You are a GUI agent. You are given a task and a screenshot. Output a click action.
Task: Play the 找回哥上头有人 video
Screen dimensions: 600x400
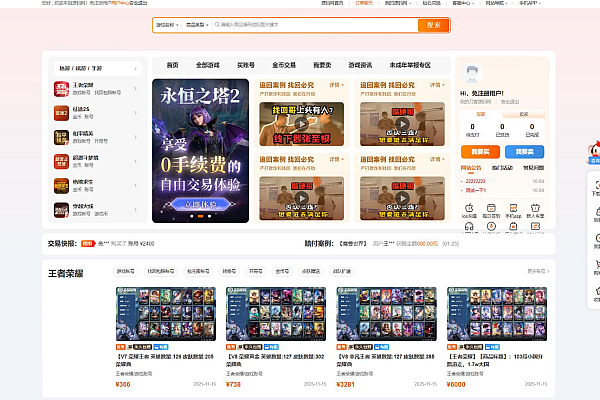pyautogui.click(x=302, y=124)
